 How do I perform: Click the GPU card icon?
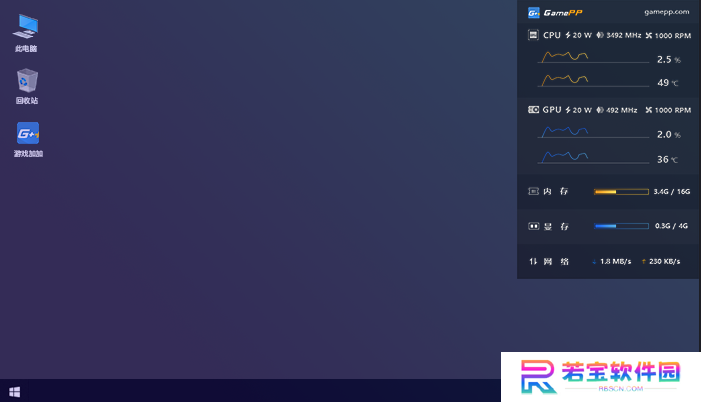[533, 110]
